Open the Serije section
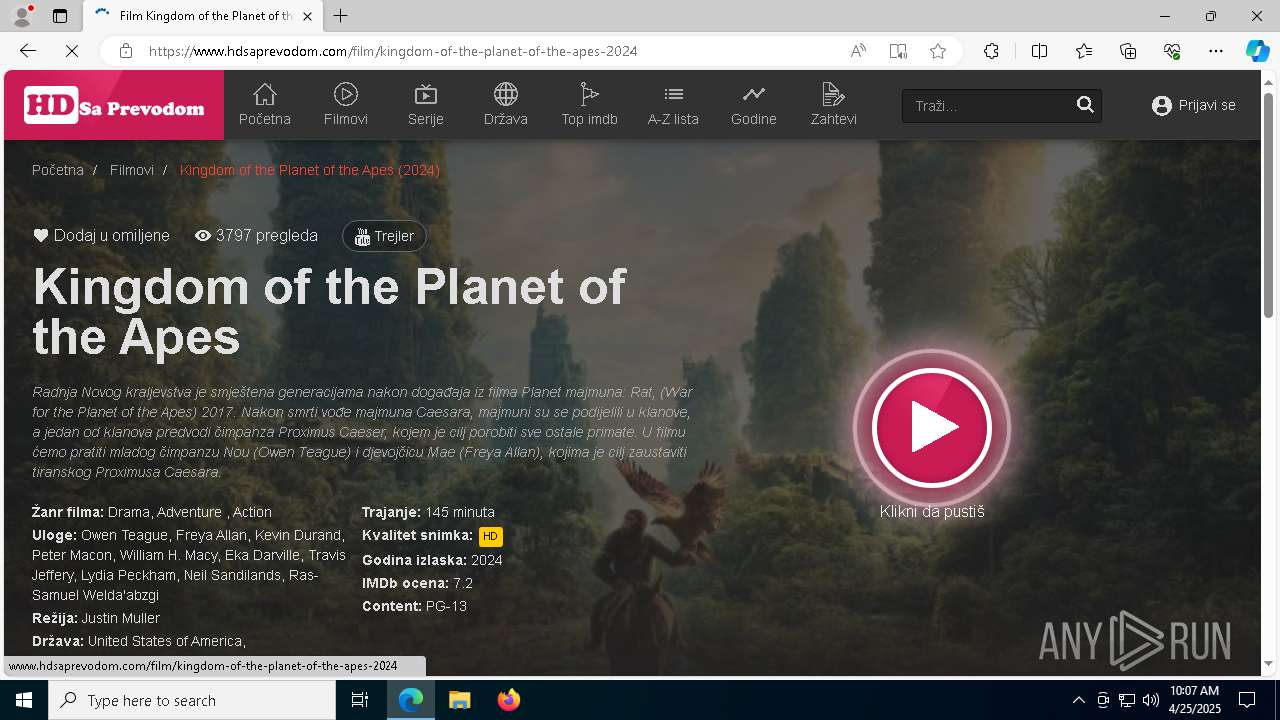Screen dimensions: 1280x720 point(426,105)
